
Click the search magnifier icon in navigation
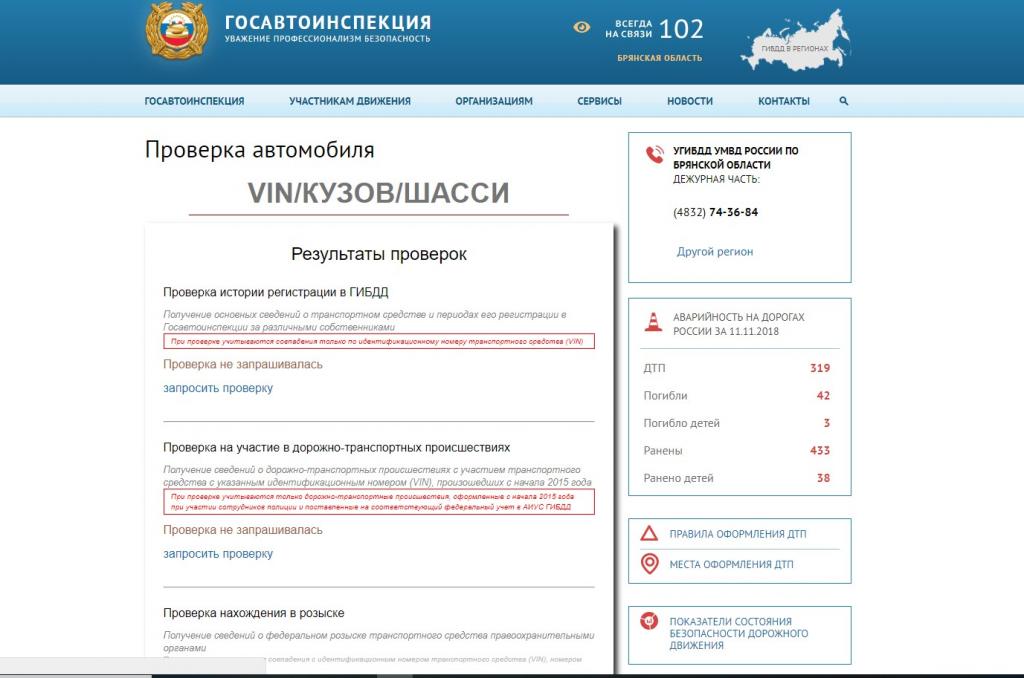[x=844, y=101]
